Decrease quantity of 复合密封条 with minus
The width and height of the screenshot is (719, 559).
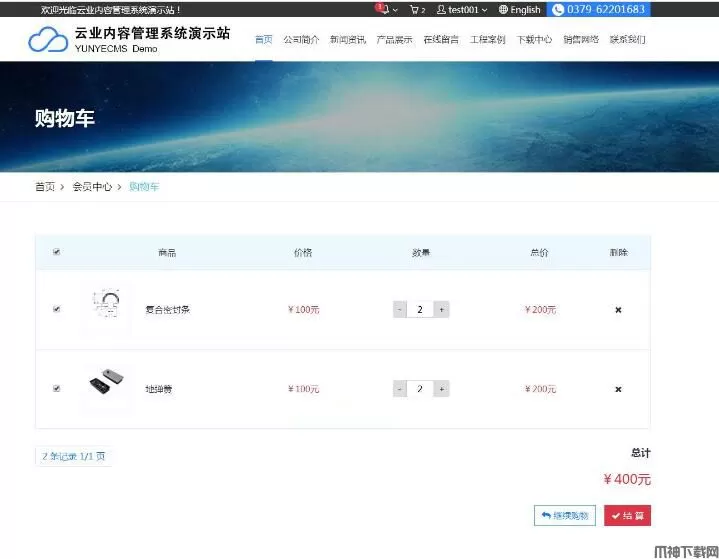(400, 310)
